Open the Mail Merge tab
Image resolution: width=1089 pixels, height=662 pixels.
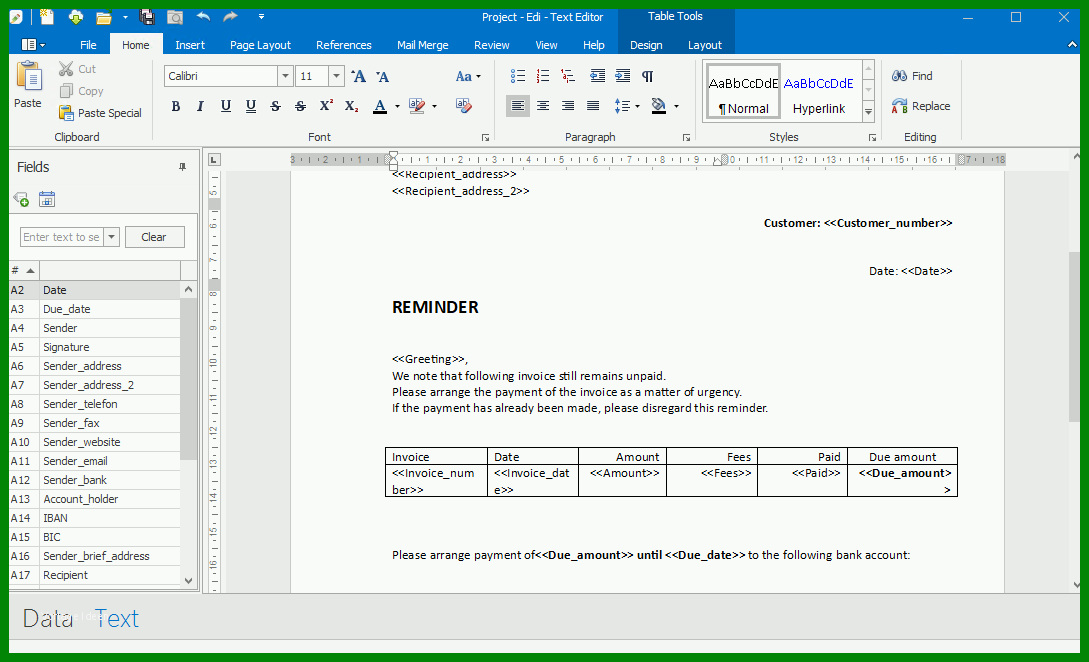pyautogui.click(x=423, y=45)
